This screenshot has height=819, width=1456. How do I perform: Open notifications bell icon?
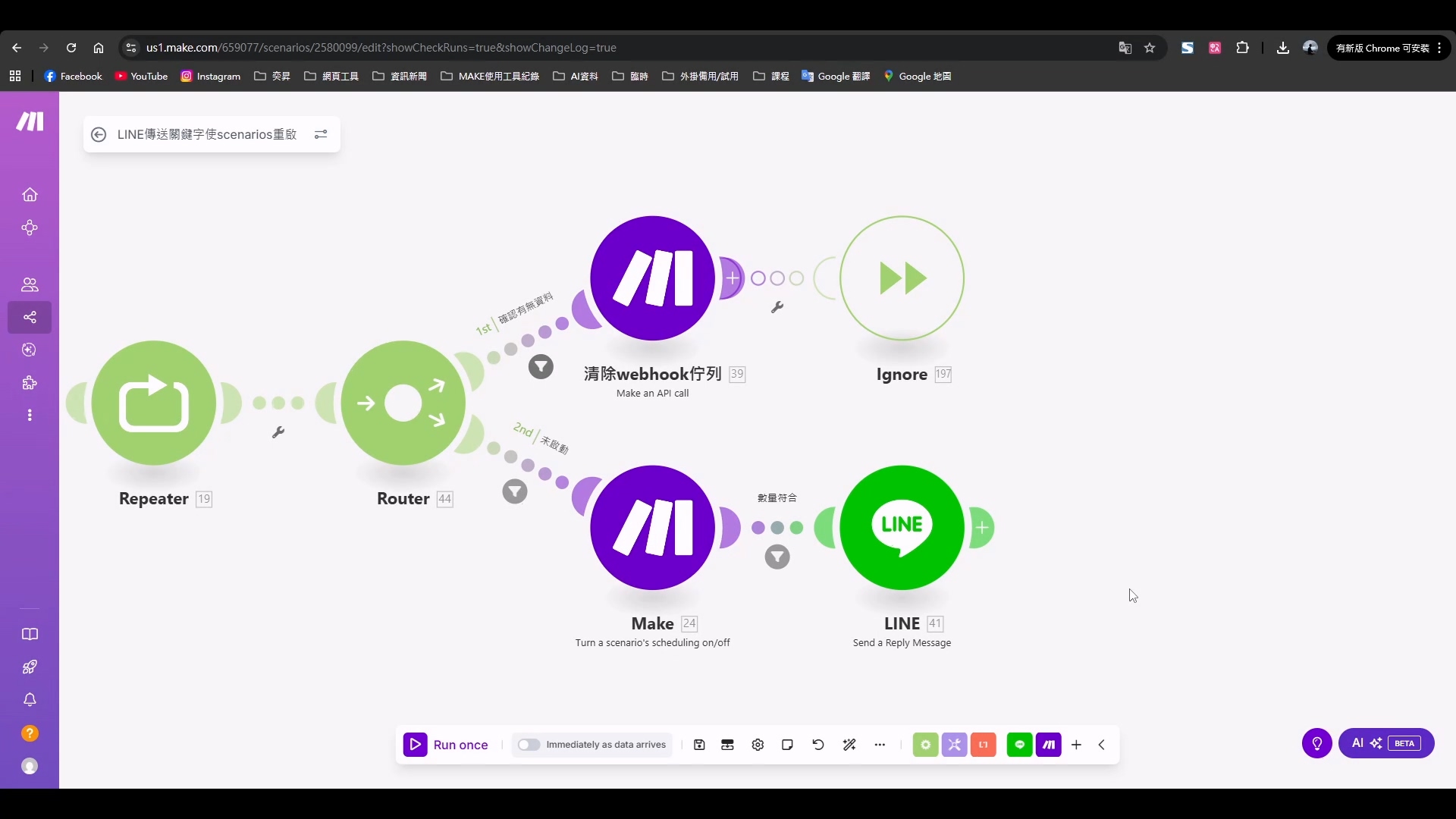pyautogui.click(x=30, y=700)
